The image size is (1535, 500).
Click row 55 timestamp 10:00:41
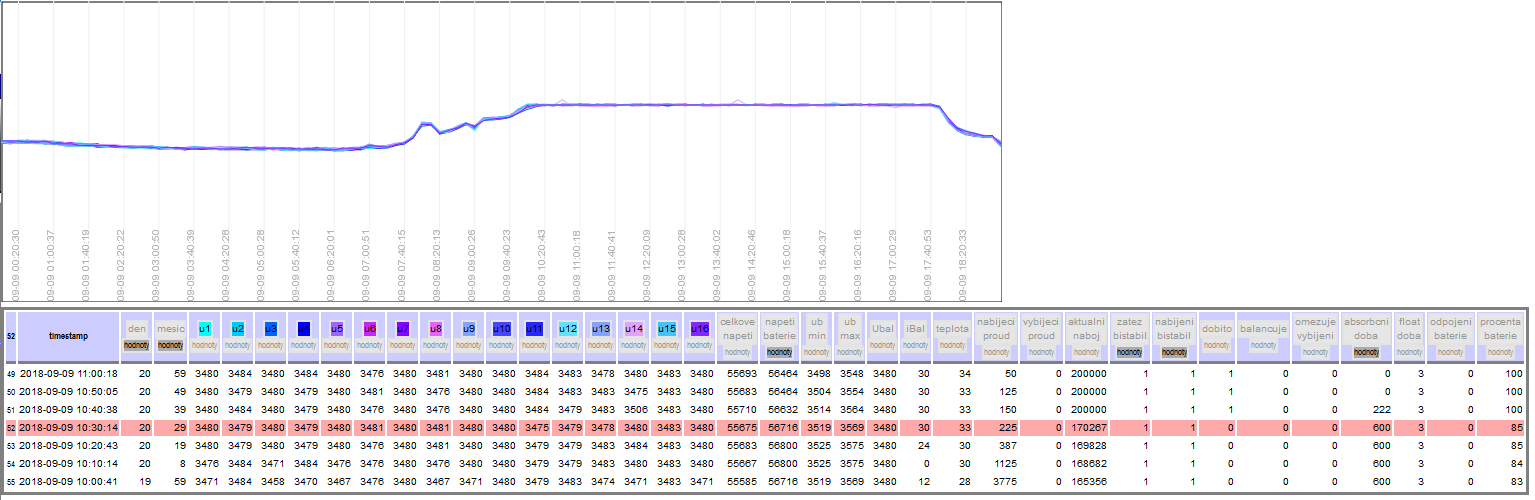(x=68, y=482)
